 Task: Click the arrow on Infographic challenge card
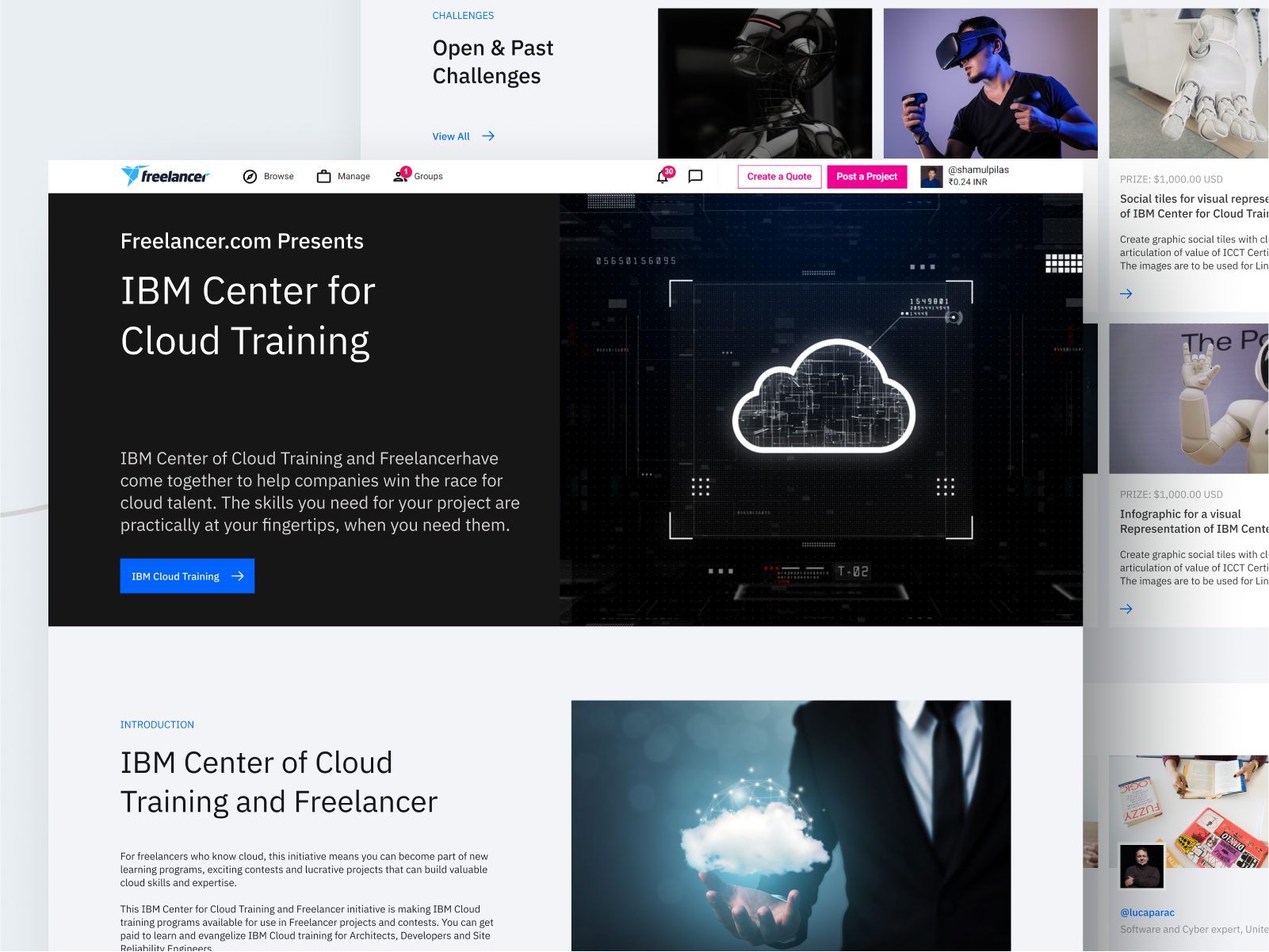tap(1126, 609)
